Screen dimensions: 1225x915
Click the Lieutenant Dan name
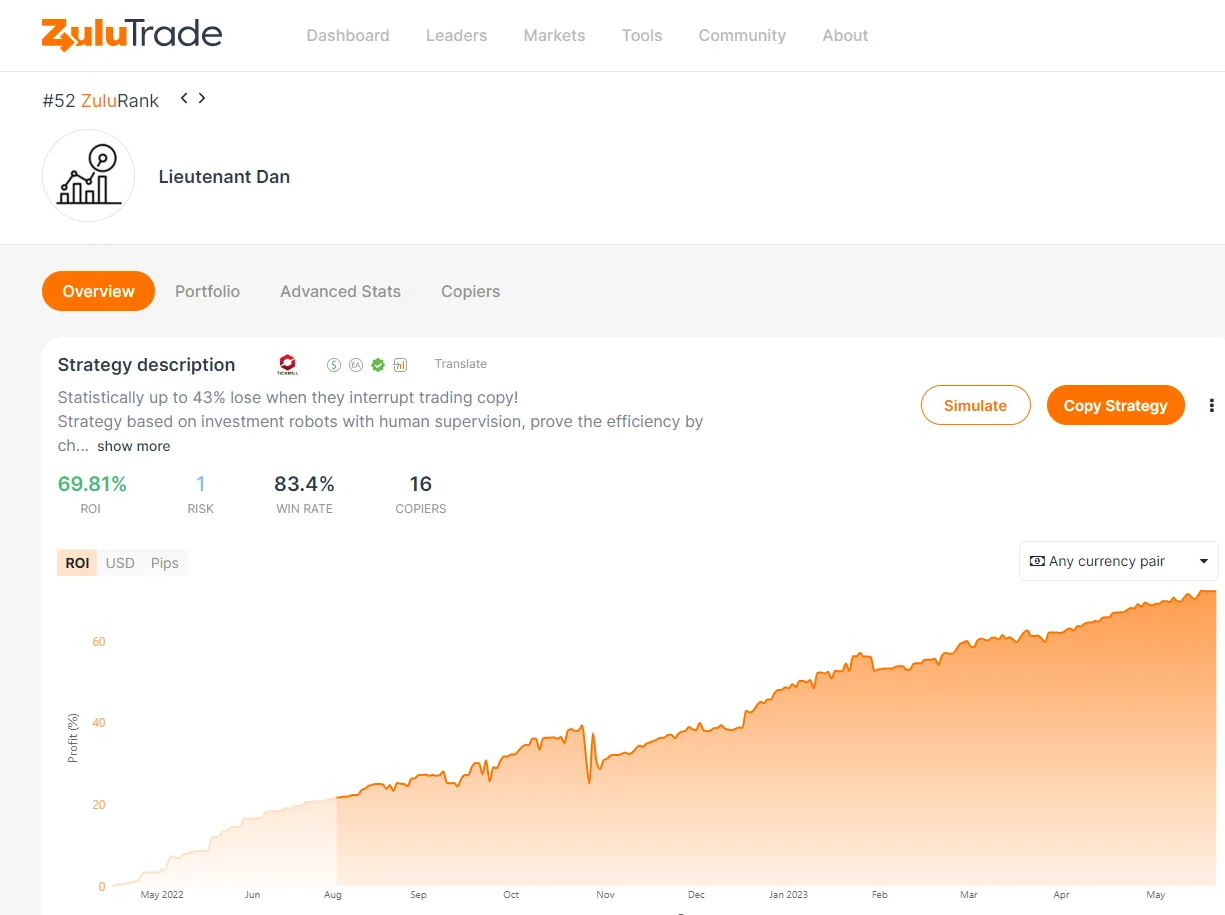pos(224,177)
